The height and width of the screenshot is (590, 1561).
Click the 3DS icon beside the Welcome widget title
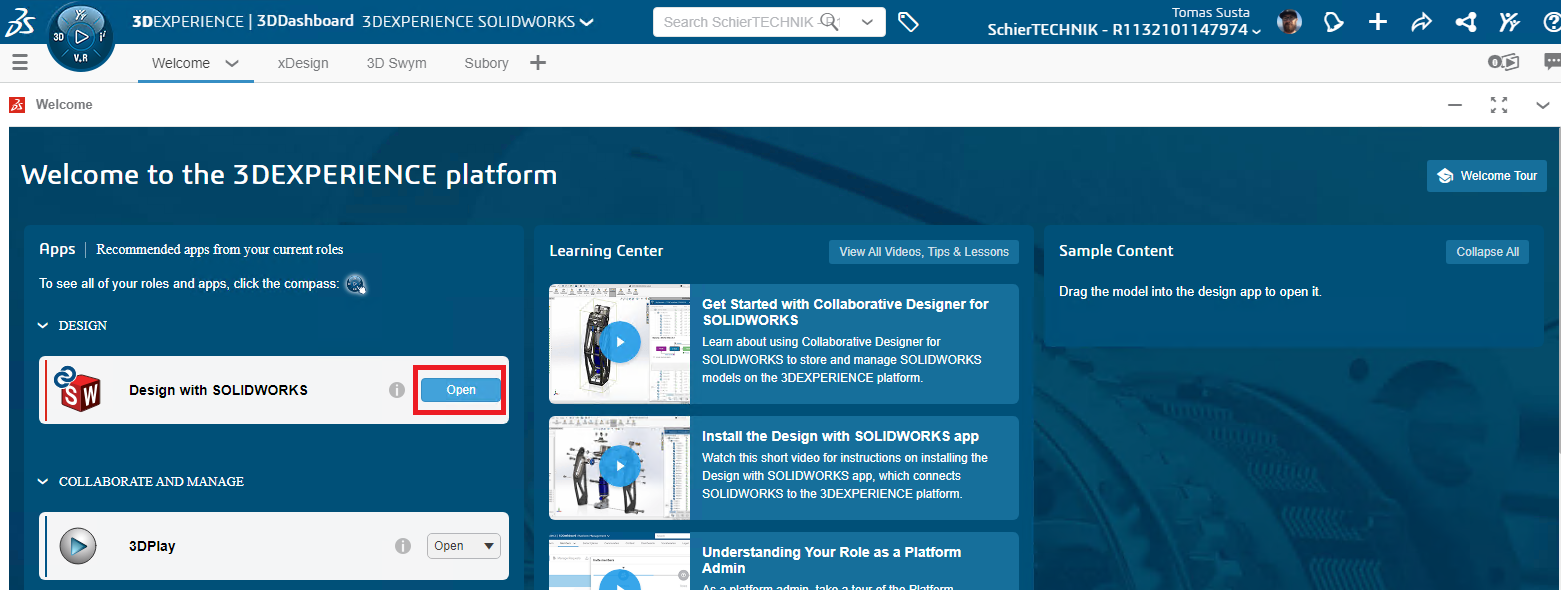(17, 104)
